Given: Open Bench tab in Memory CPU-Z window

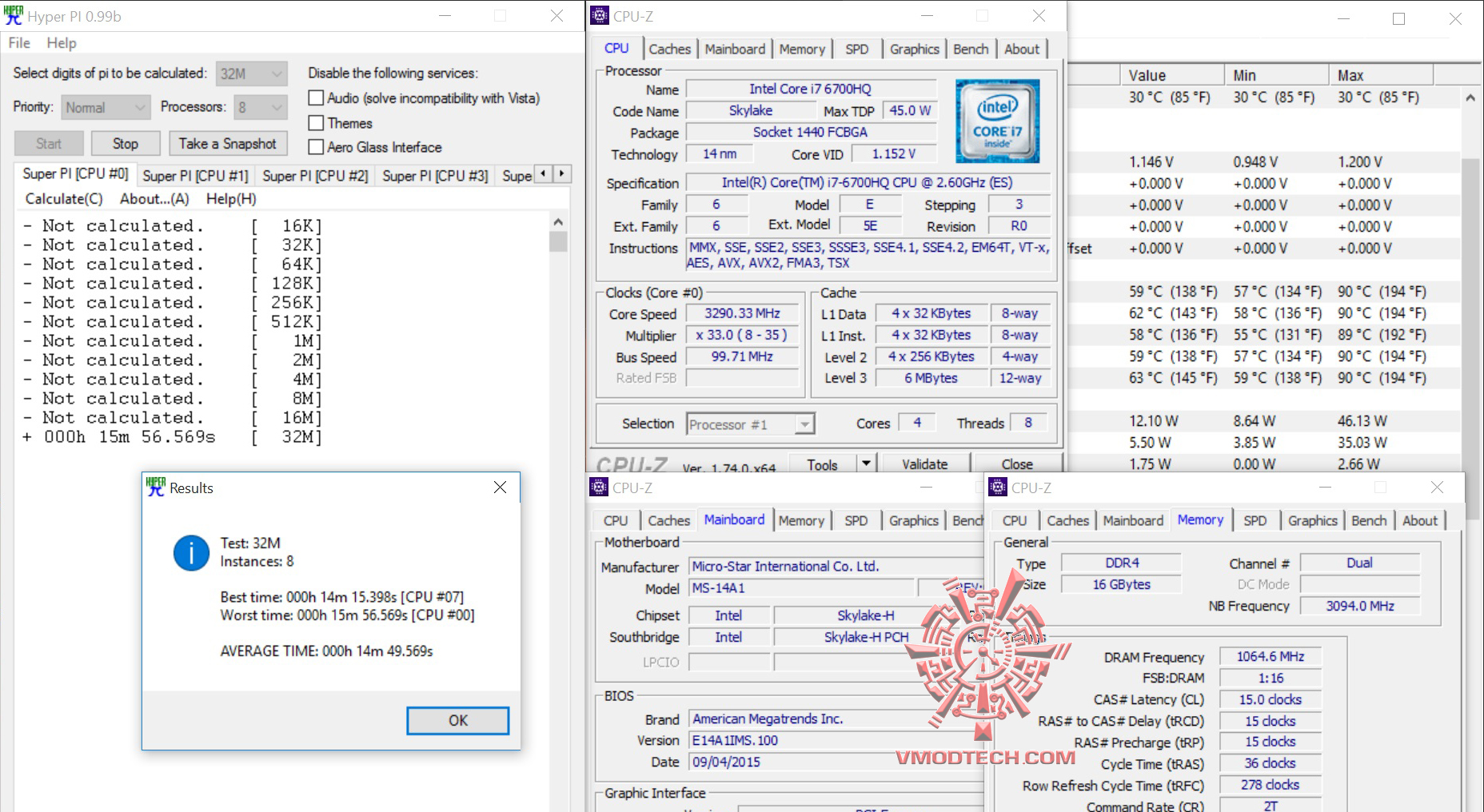Looking at the screenshot, I should click(1369, 521).
